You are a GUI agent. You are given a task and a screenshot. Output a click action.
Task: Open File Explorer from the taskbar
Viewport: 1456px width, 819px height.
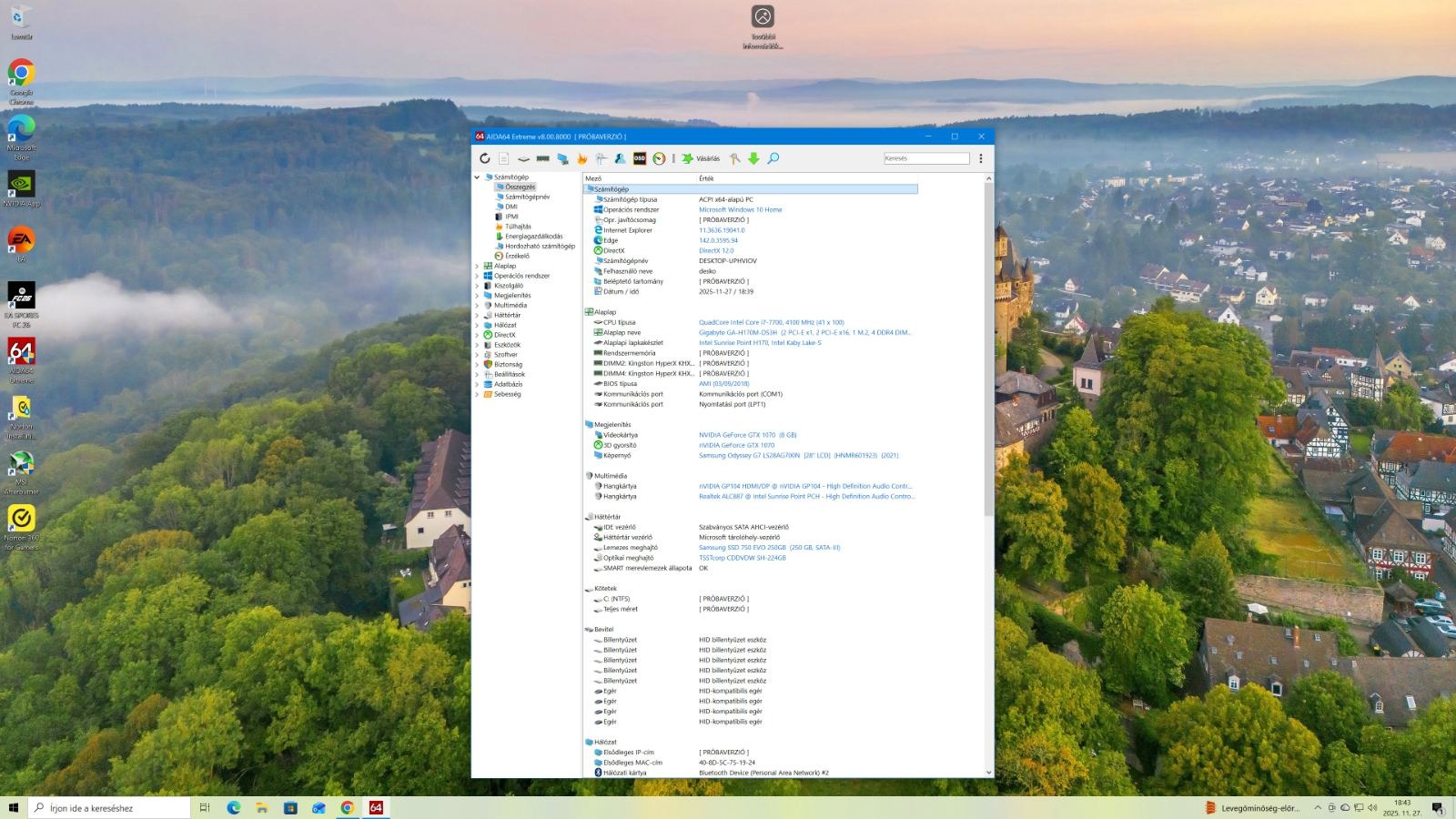[x=261, y=807]
